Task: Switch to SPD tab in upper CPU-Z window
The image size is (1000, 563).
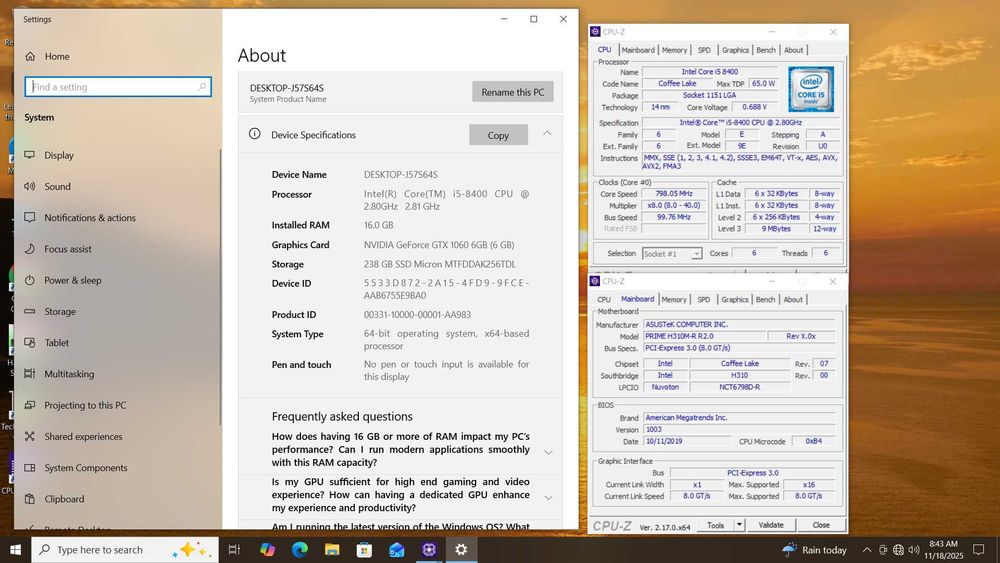Action: coord(704,50)
